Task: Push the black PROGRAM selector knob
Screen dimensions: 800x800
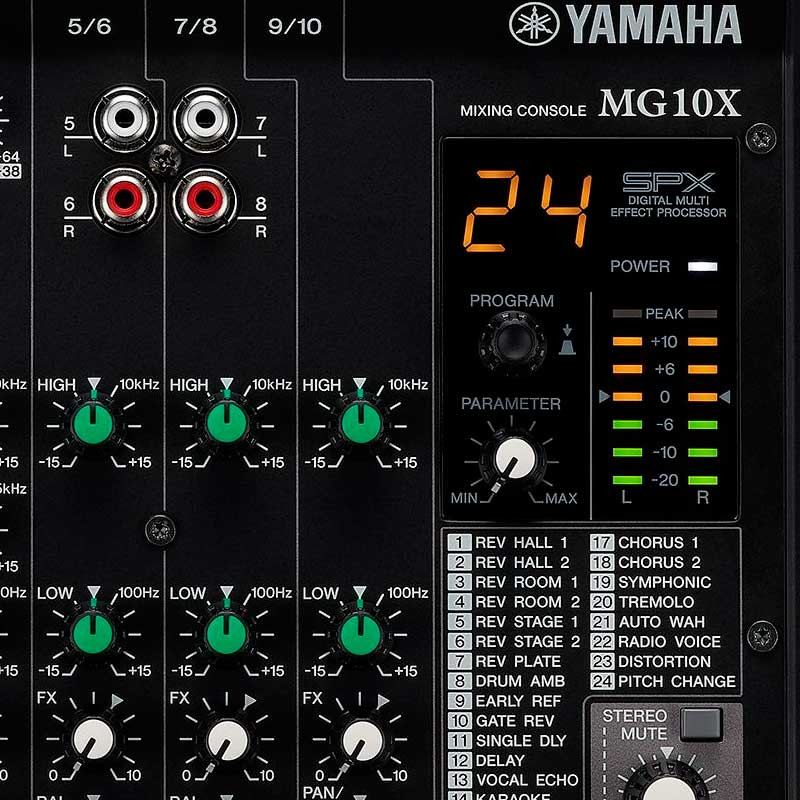Action: [x=512, y=343]
